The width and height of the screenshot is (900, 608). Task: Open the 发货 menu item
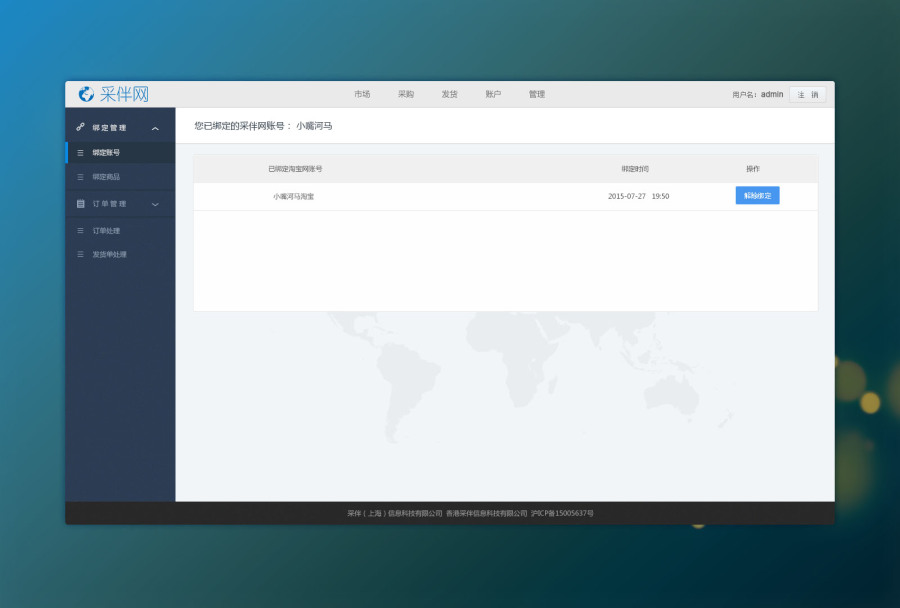[449, 94]
